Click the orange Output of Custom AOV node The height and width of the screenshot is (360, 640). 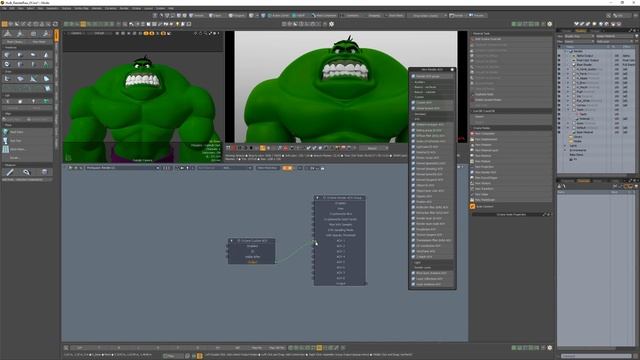[x=252, y=262]
